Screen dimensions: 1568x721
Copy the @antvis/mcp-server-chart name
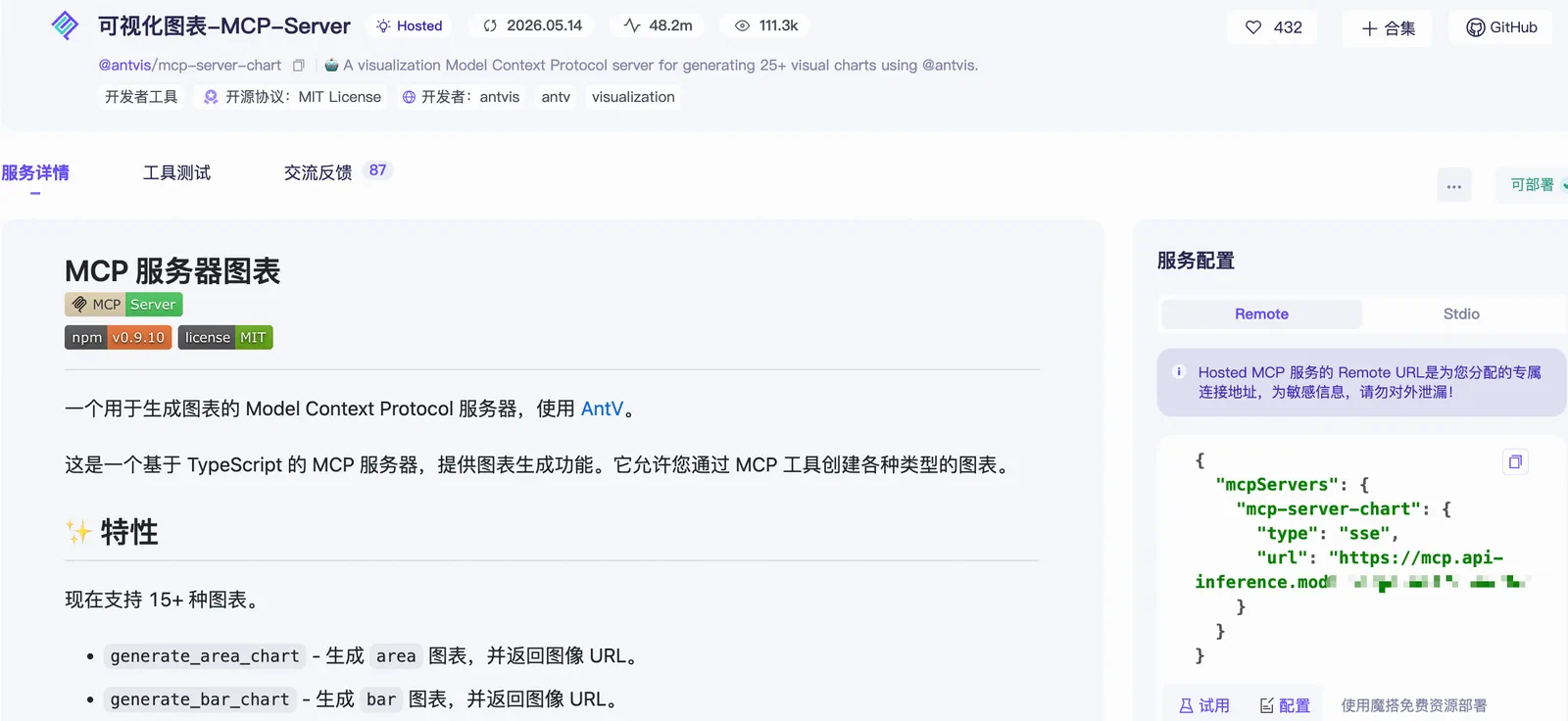click(299, 66)
